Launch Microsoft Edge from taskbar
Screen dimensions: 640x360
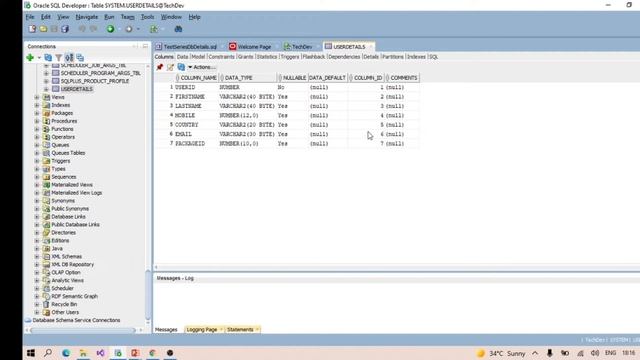66,353
